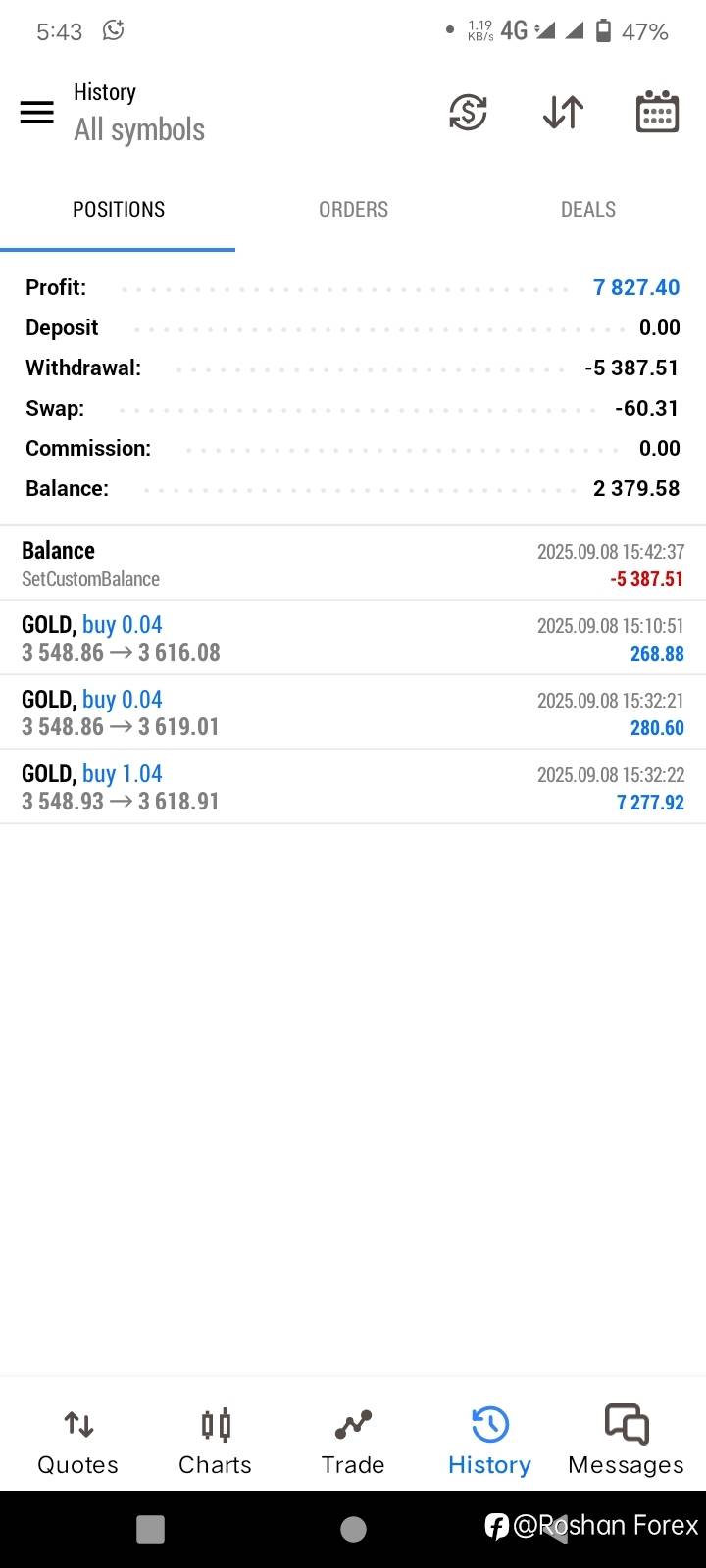Open the hamburger navigation menu

37,112
